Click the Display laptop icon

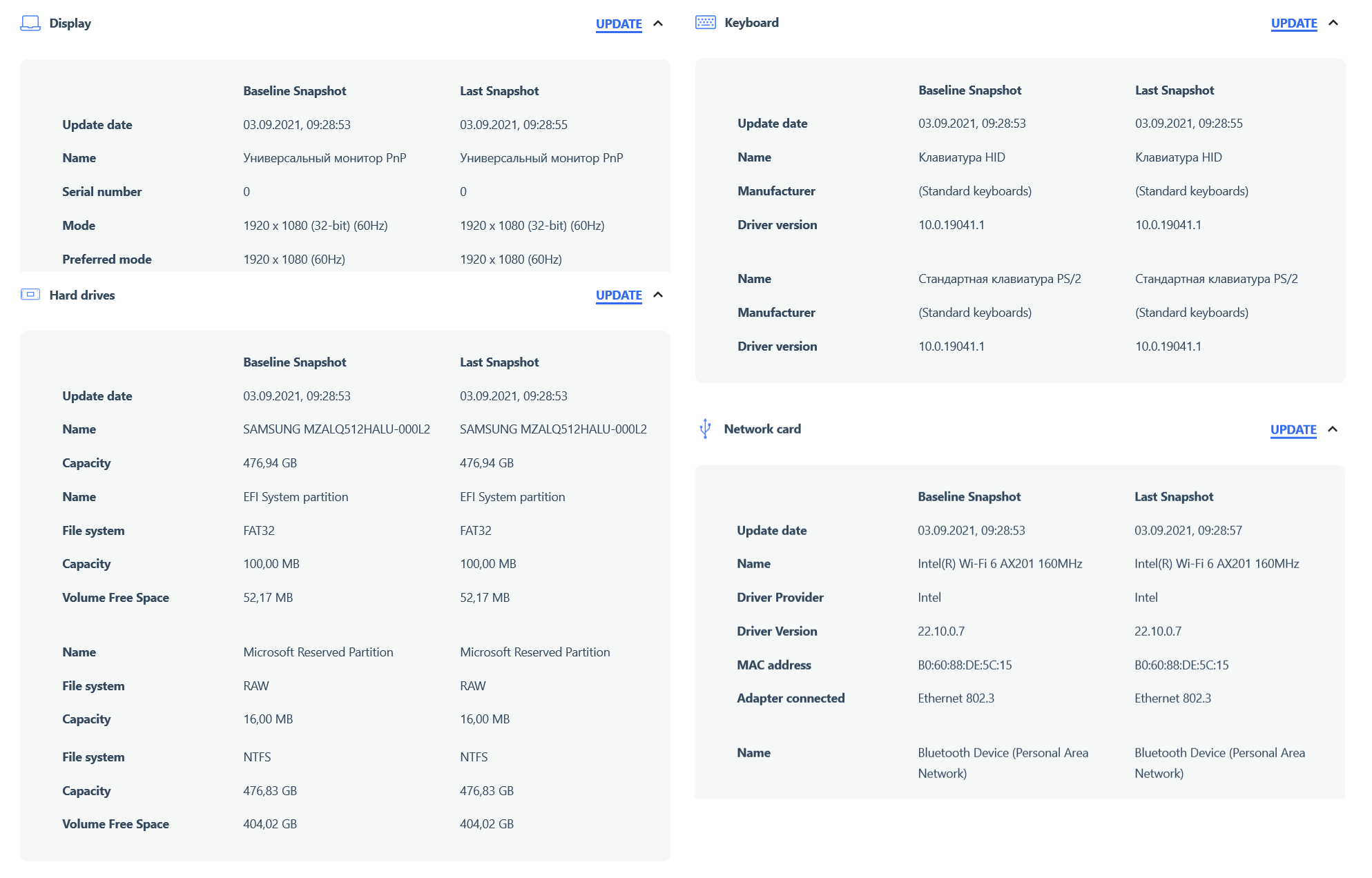pyautogui.click(x=30, y=23)
